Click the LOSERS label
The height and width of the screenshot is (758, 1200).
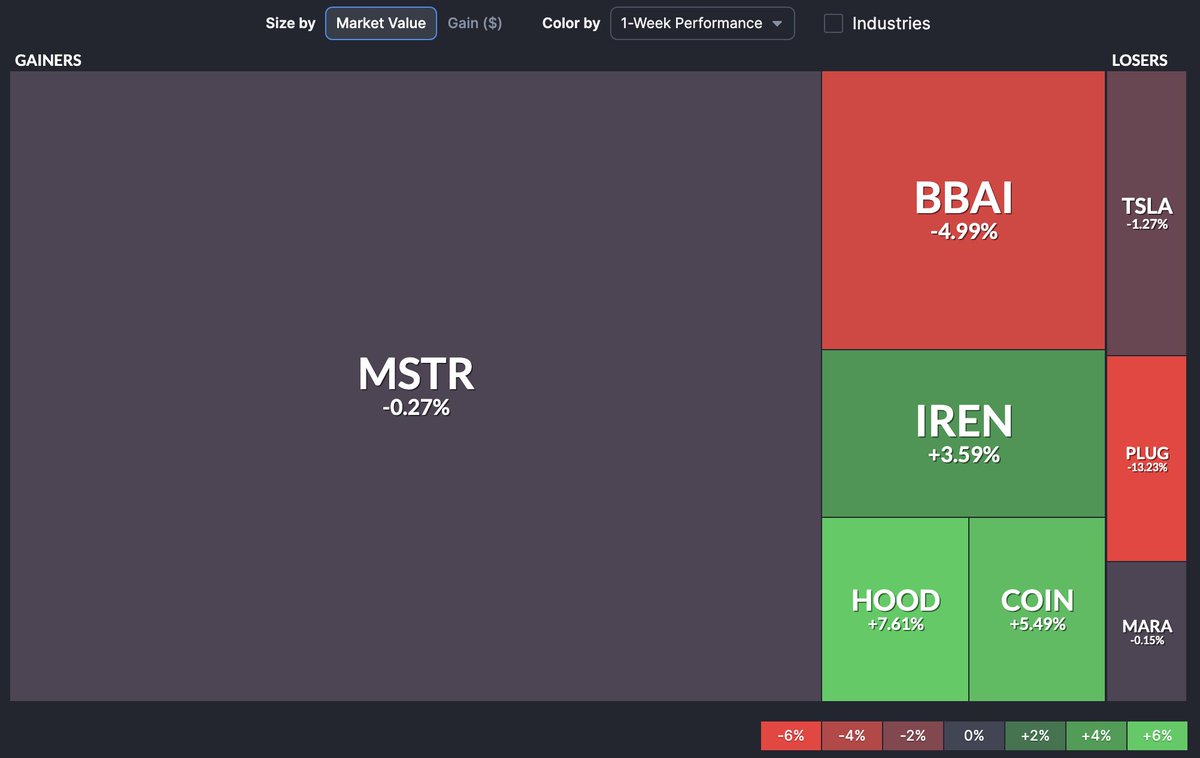(1140, 60)
